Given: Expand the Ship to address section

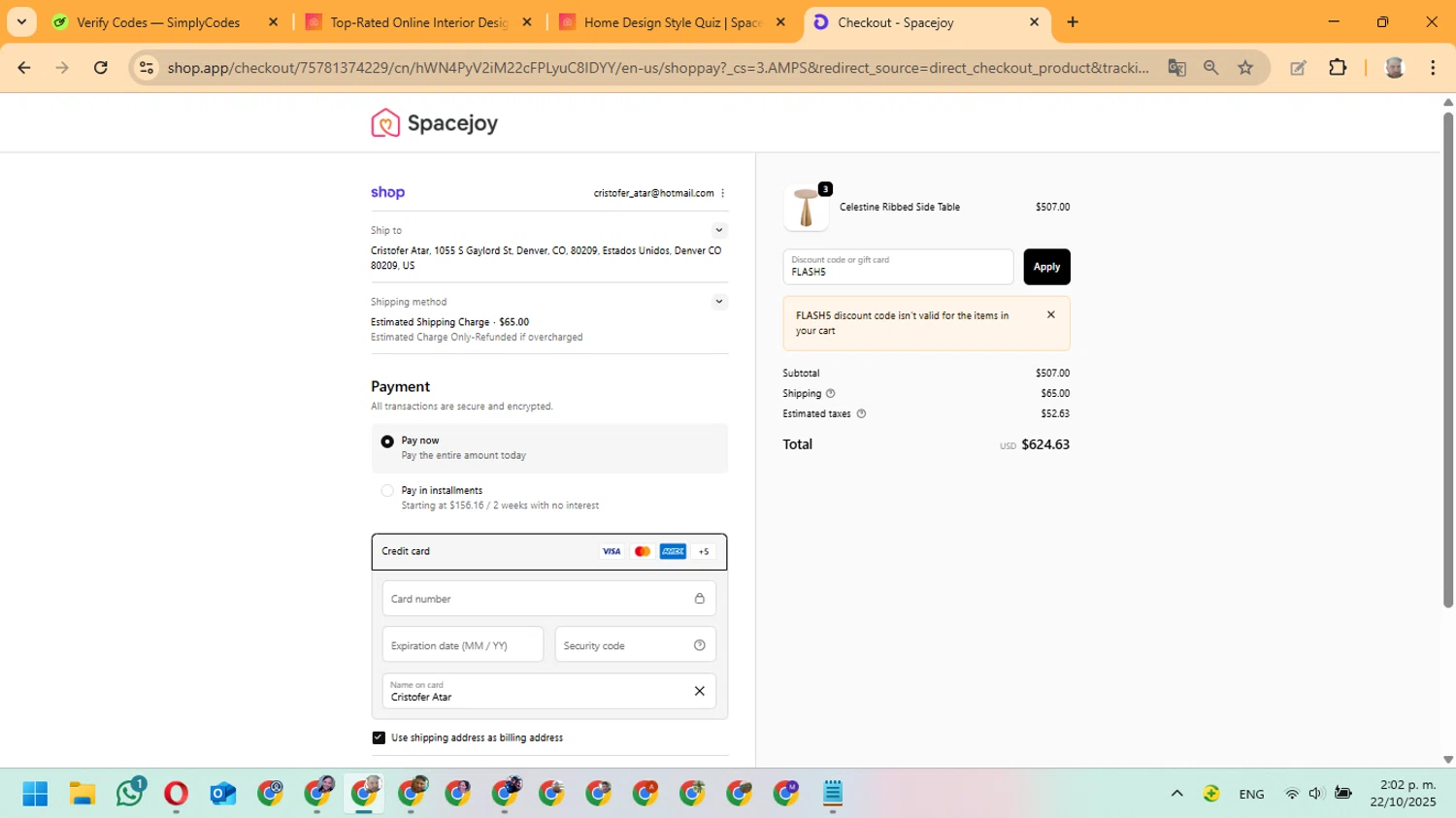Looking at the screenshot, I should point(719,230).
